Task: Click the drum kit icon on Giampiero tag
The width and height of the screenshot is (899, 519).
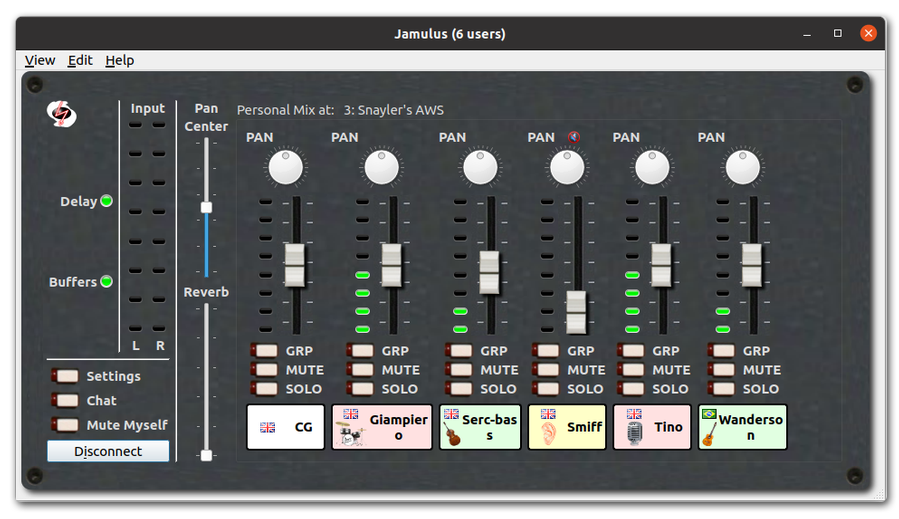Action: (x=350, y=434)
